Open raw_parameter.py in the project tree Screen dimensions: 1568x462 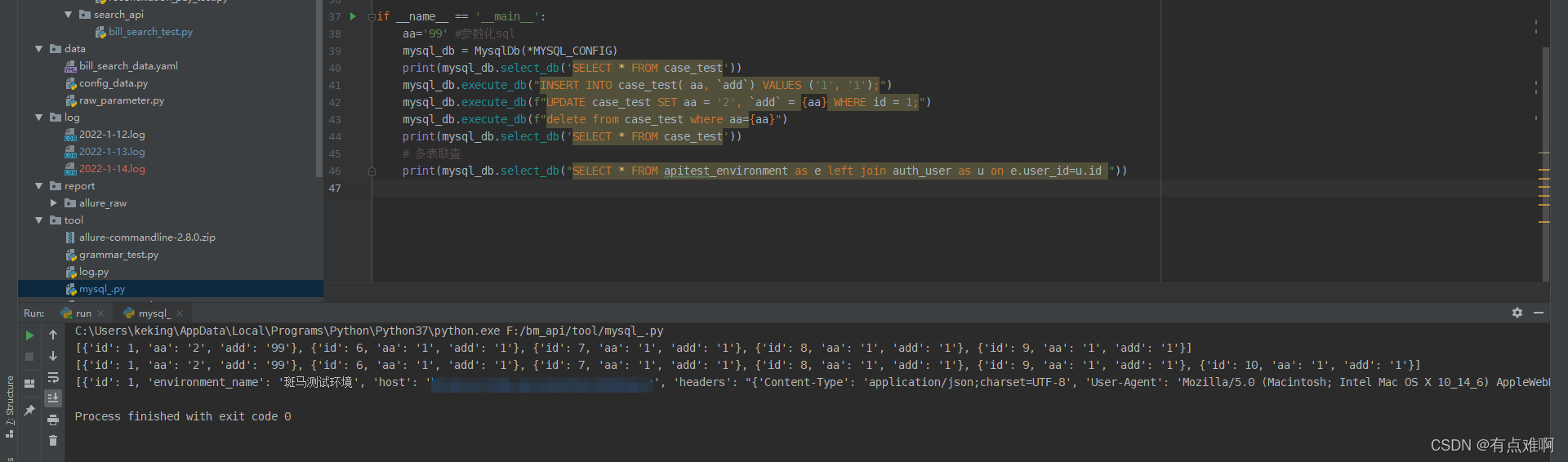(115, 100)
